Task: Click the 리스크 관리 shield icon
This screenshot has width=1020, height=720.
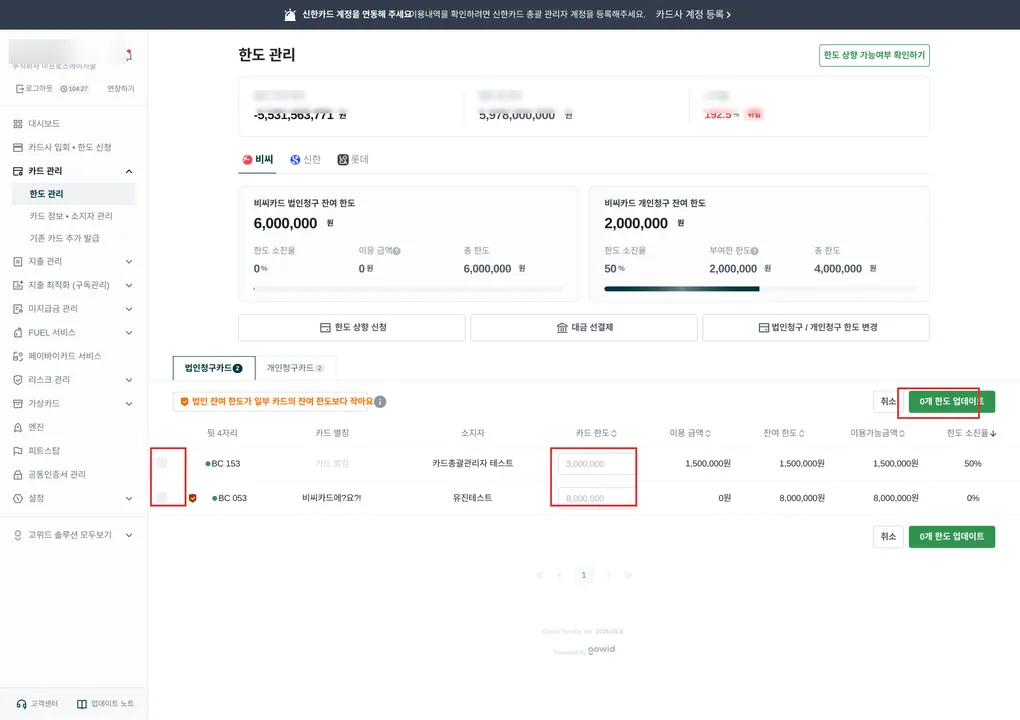Action: [18, 380]
